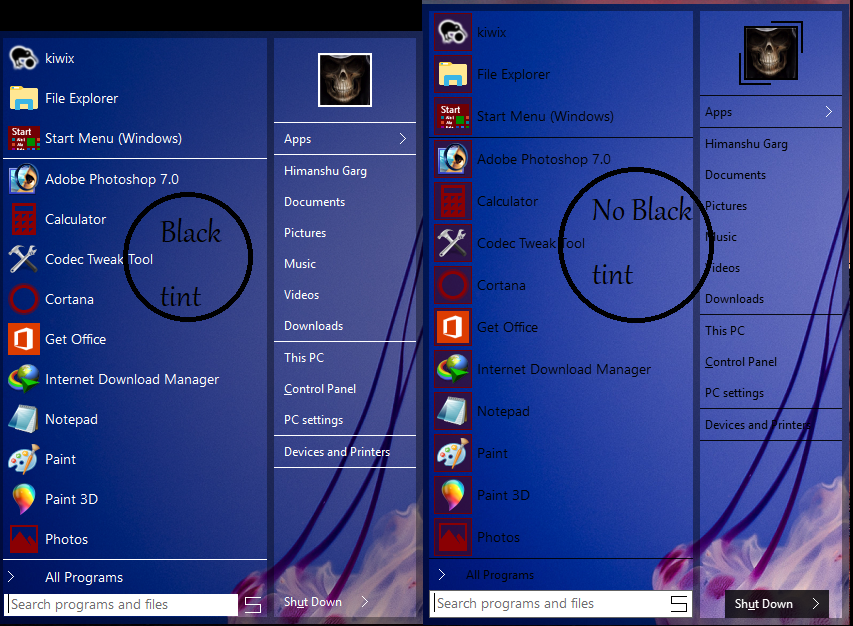Click Shut Down button in right menu
853x626 pixels.
tap(777, 604)
